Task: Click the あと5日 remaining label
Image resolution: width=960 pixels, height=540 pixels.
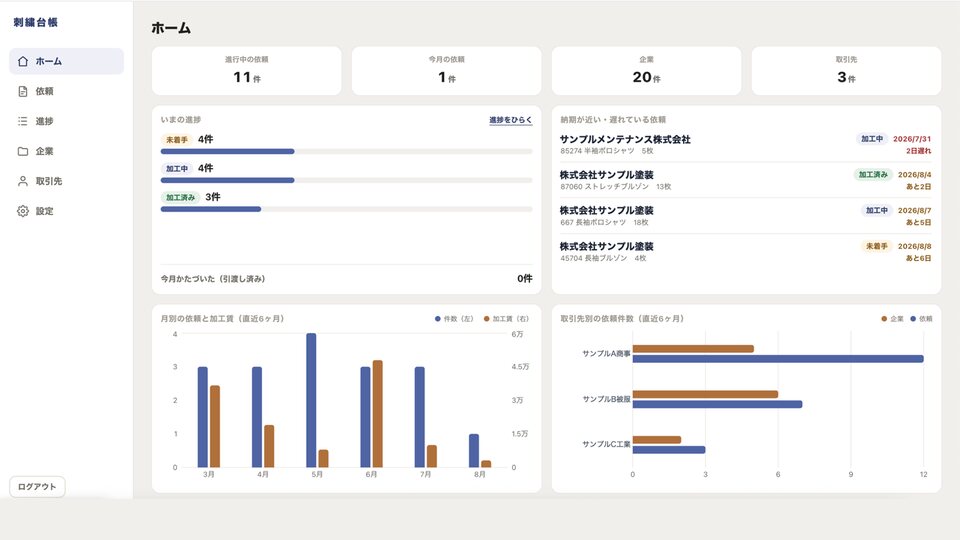Action: click(x=918, y=222)
